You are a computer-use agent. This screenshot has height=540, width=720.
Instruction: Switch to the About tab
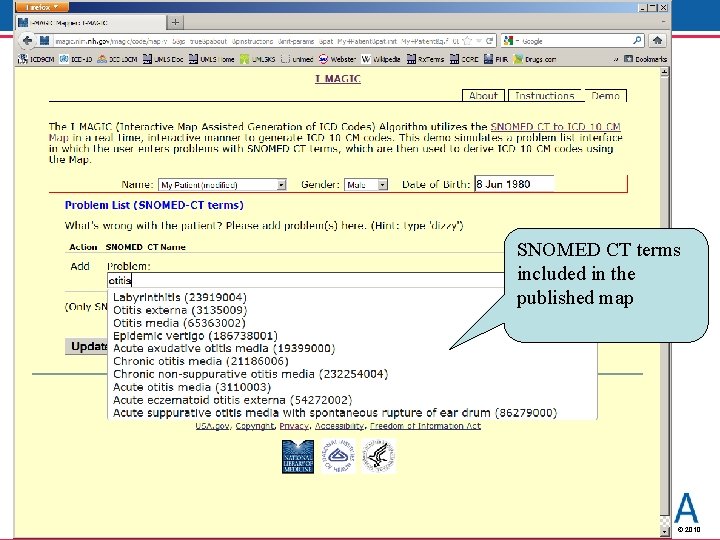point(484,96)
